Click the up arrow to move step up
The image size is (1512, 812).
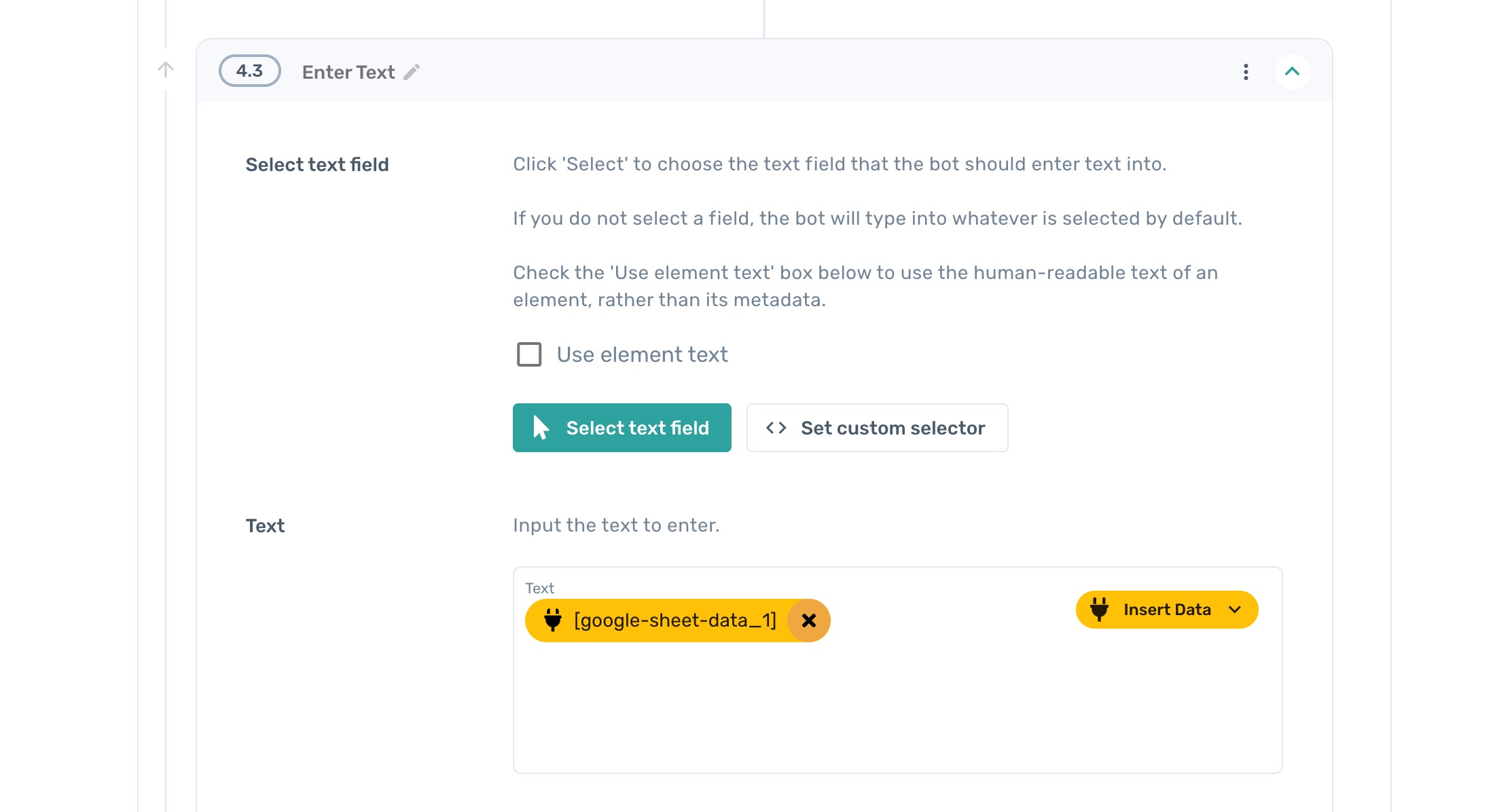166,69
